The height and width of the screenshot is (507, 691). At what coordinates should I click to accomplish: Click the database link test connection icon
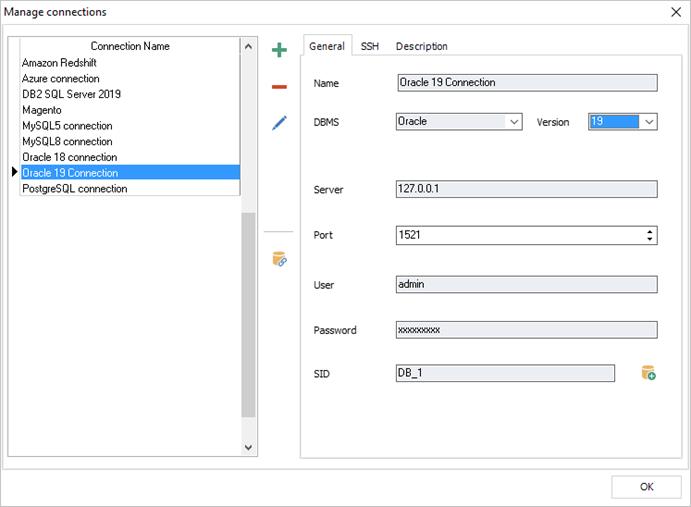point(279,259)
